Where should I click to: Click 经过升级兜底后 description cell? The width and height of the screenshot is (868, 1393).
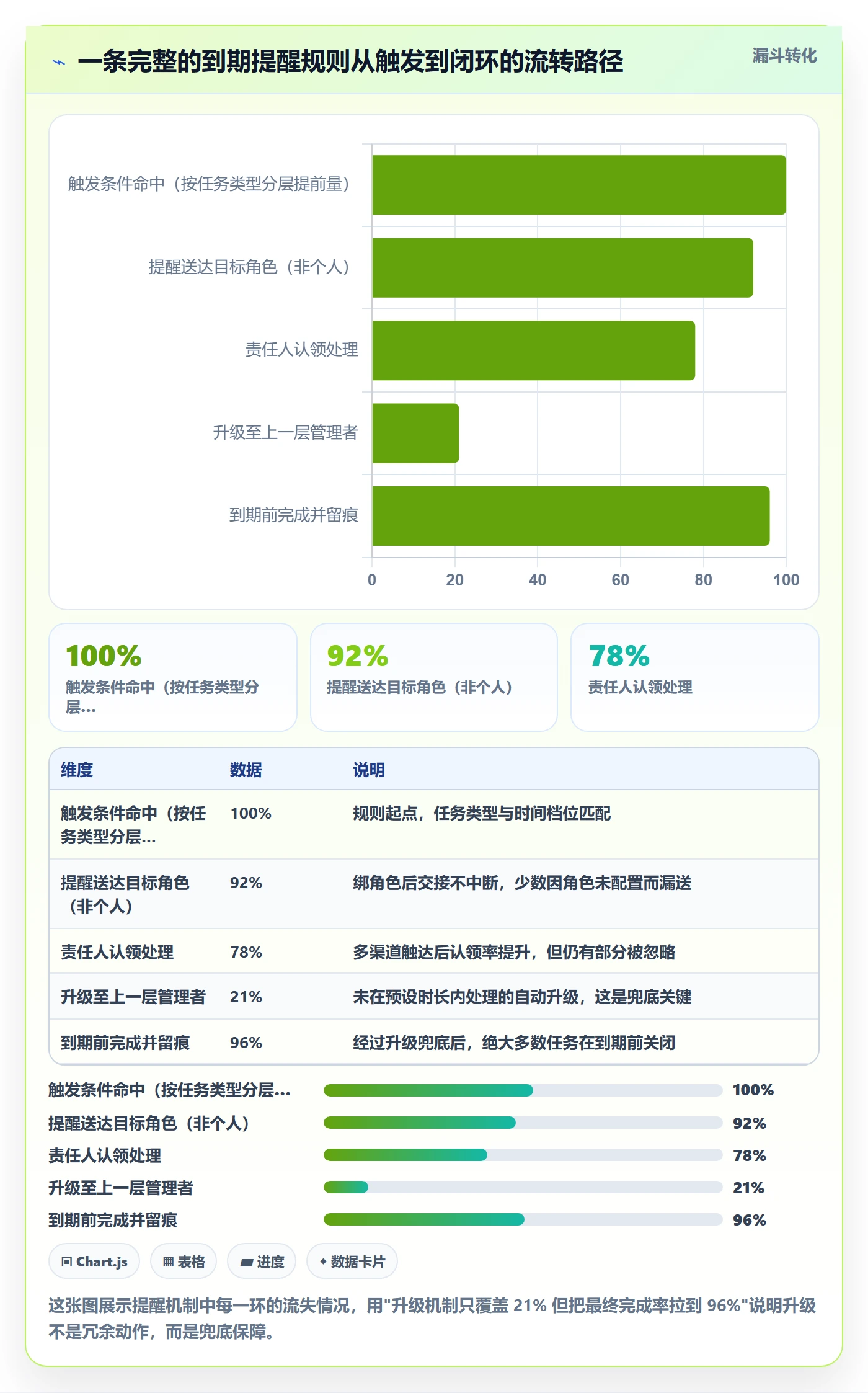point(514,1043)
